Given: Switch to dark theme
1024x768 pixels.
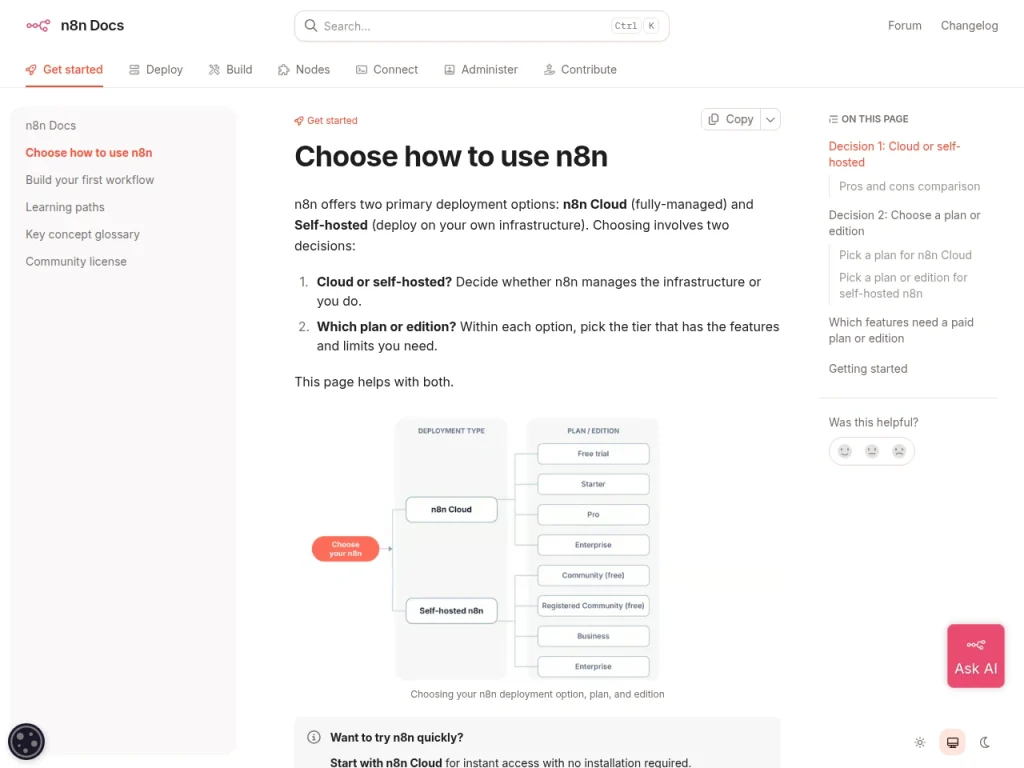Looking at the screenshot, I should point(985,742).
